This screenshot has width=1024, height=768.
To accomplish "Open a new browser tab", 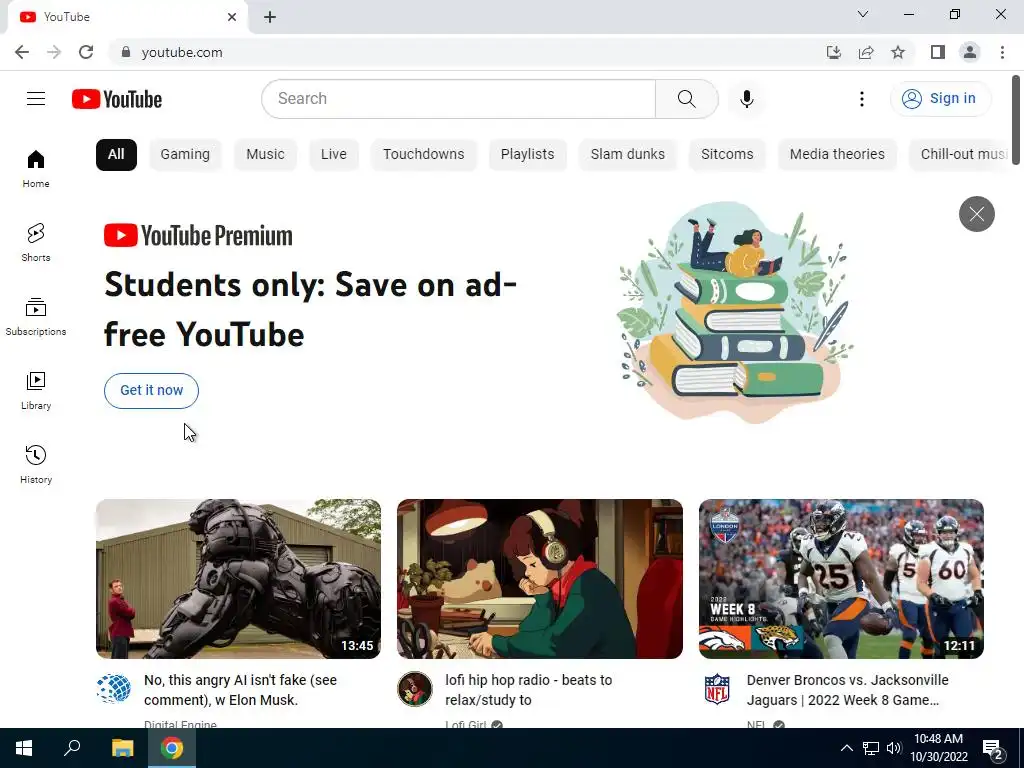I will point(270,17).
